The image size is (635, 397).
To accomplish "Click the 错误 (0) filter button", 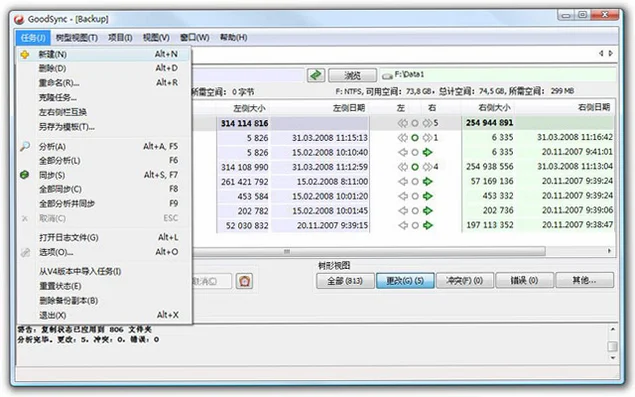I will click(x=524, y=281).
